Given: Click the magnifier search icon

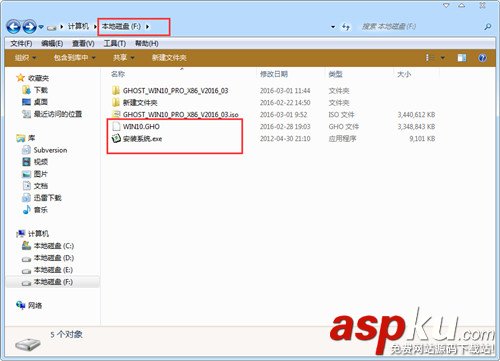Looking at the screenshot, I should 487,27.
